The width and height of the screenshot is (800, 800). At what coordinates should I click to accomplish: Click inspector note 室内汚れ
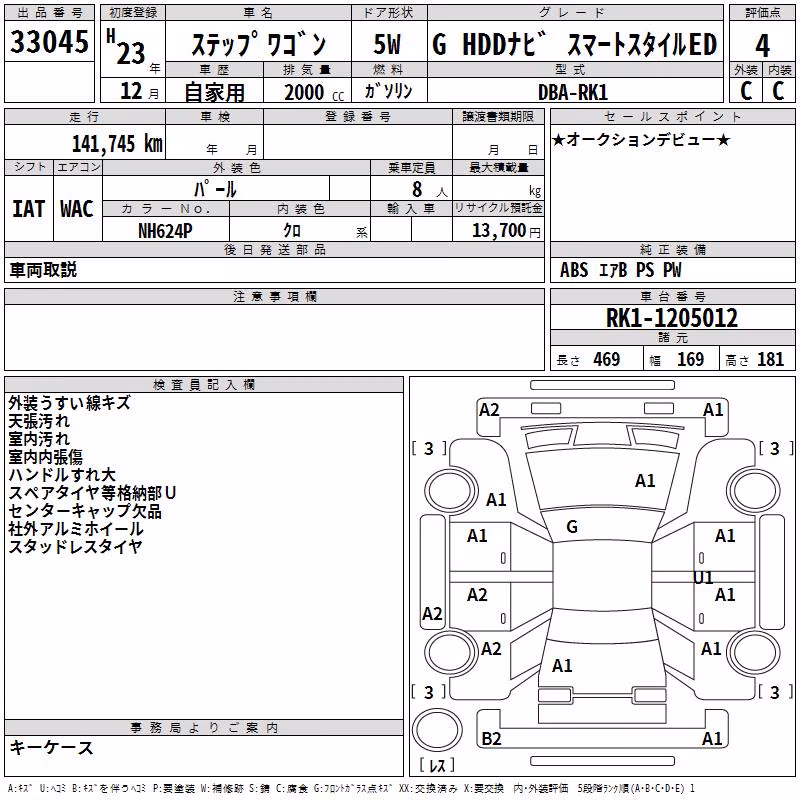(39, 439)
